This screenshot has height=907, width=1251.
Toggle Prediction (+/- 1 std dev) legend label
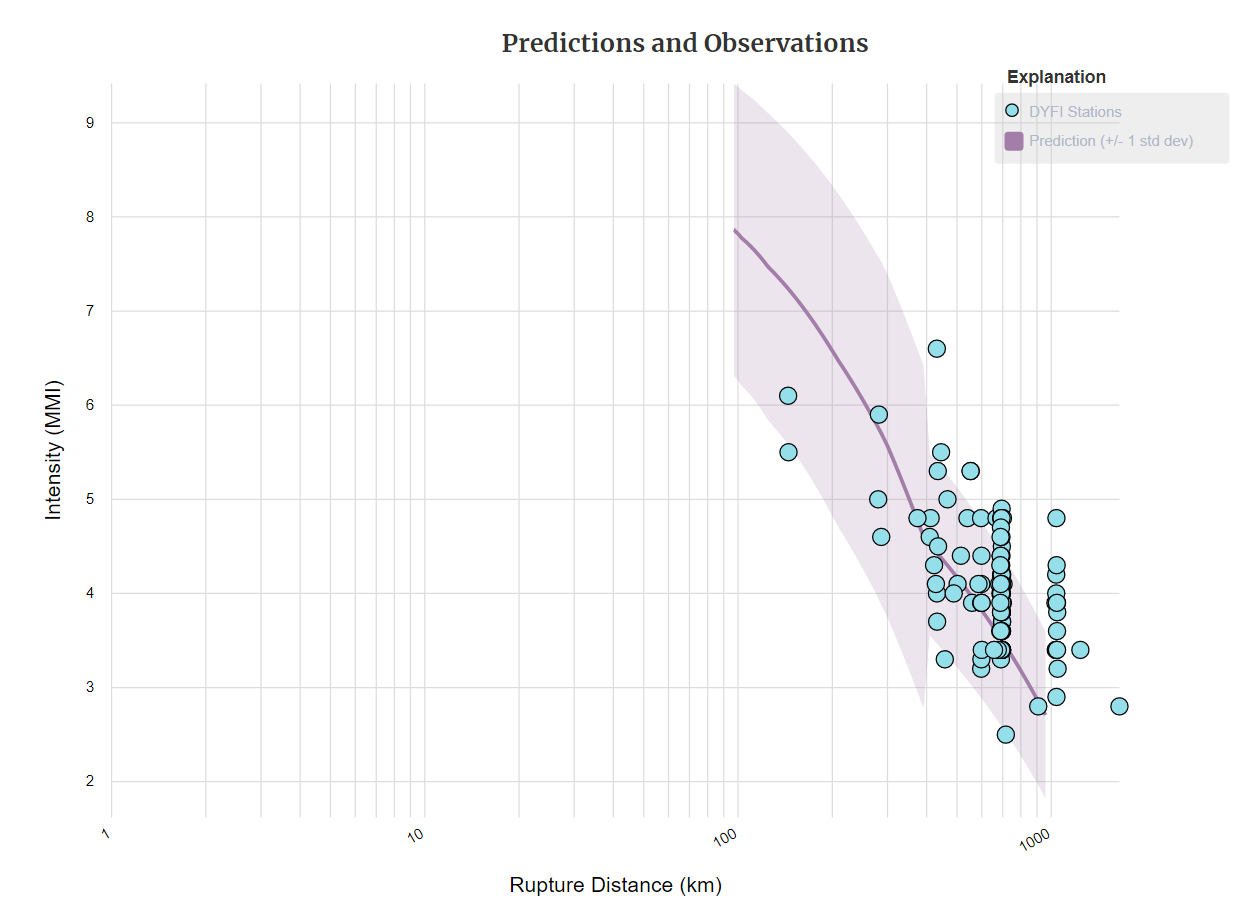click(x=1111, y=141)
